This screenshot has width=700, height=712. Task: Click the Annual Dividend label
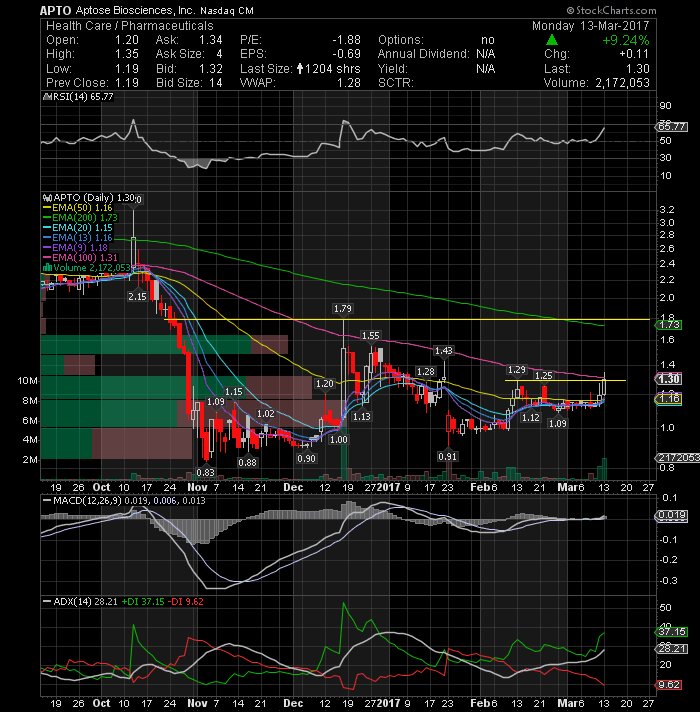[x=424, y=54]
